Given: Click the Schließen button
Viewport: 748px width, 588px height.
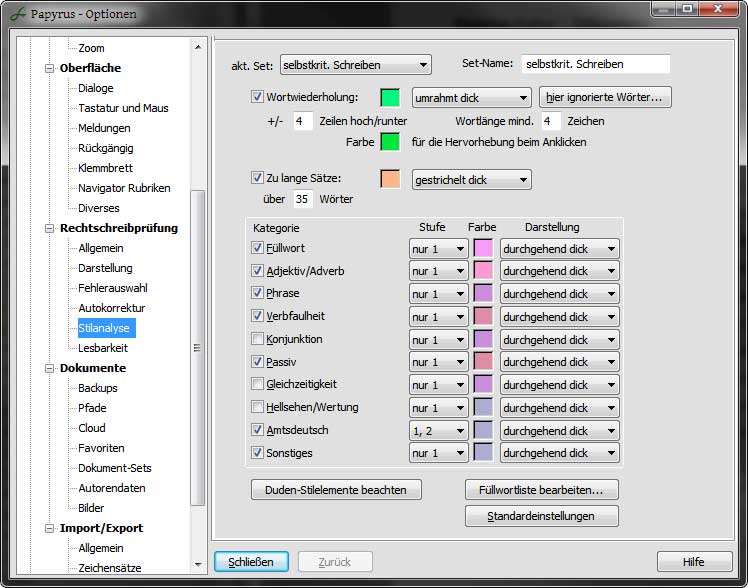Looking at the screenshot, I should click(x=251, y=562).
